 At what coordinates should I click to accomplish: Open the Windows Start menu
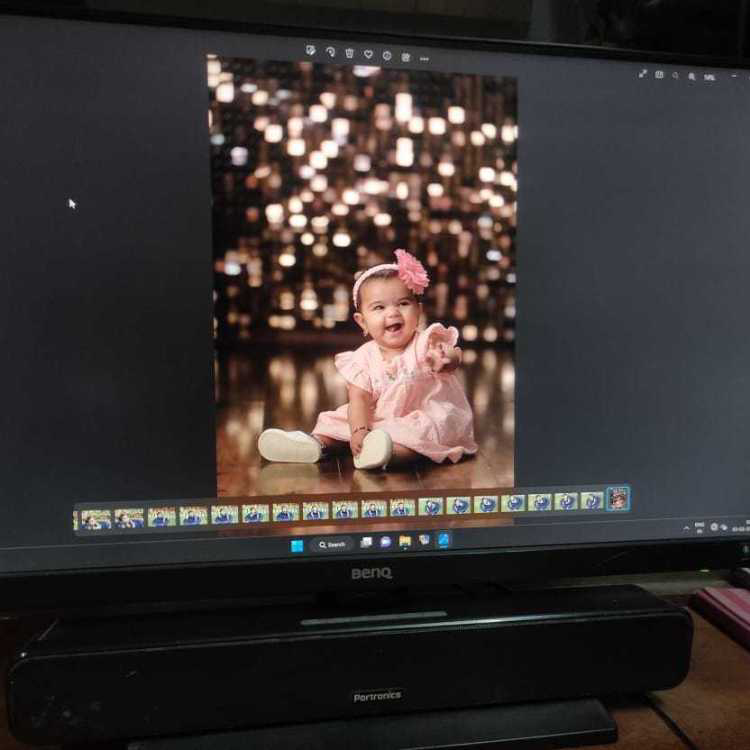click(297, 545)
